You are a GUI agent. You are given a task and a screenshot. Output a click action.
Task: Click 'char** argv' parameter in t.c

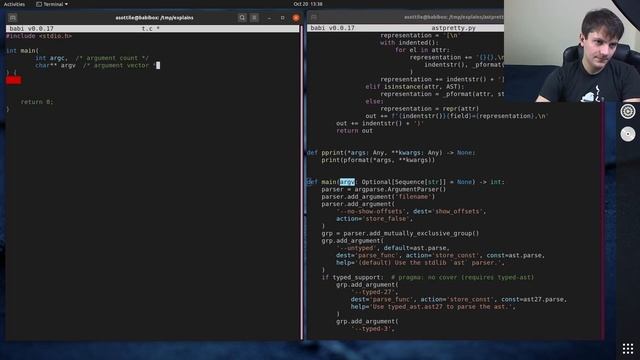click(x=55, y=66)
